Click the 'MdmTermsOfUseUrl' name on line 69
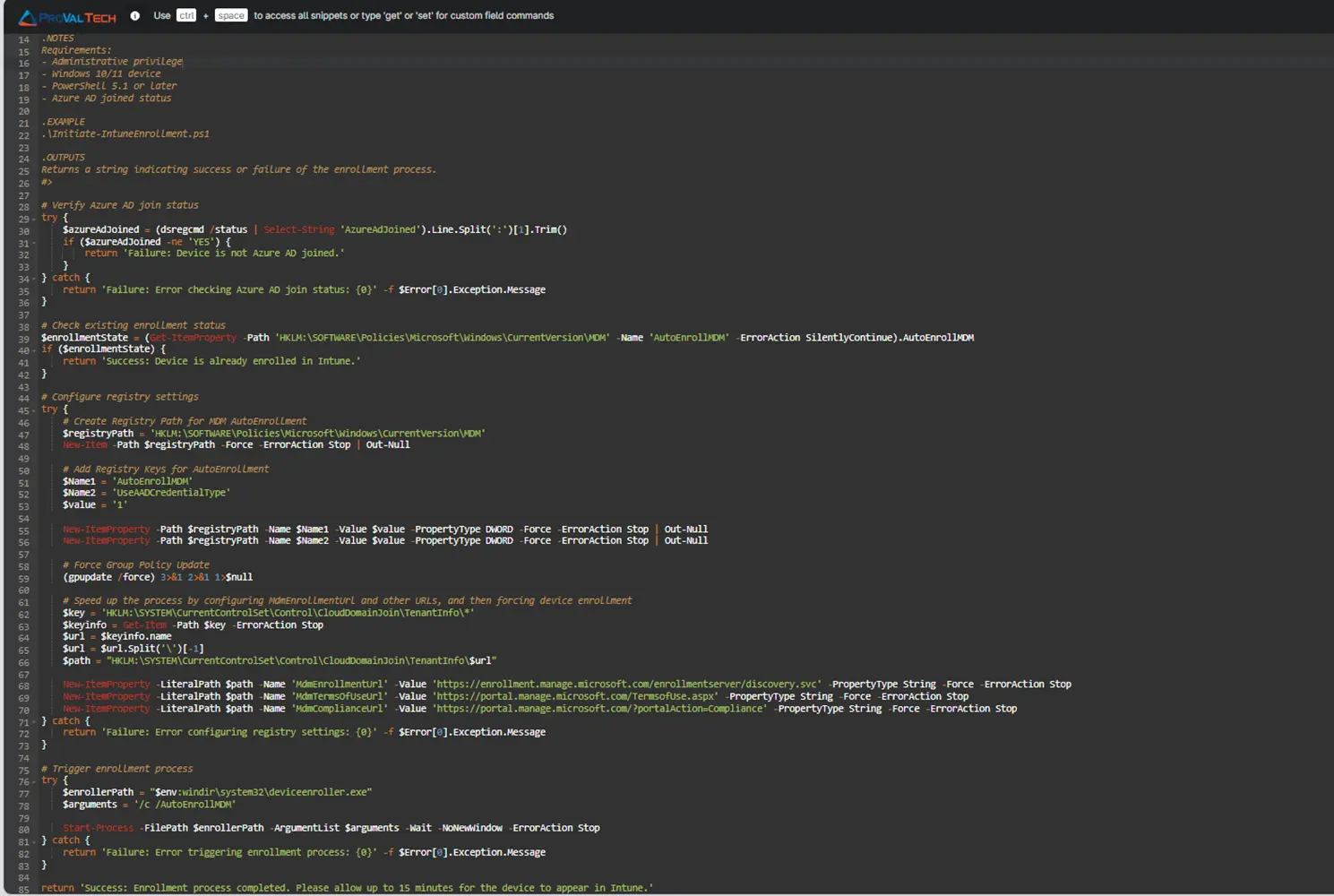This screenshot has width=1334, height=896. pyautogui.click(x=340, y=696)
